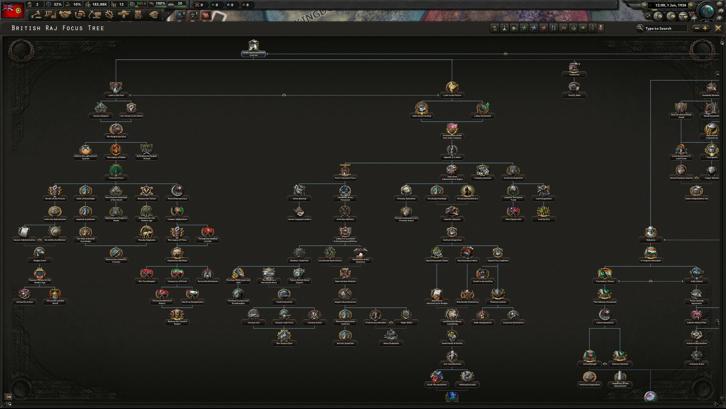Select the tricolor flag focus in right branch

click(650, 252)
